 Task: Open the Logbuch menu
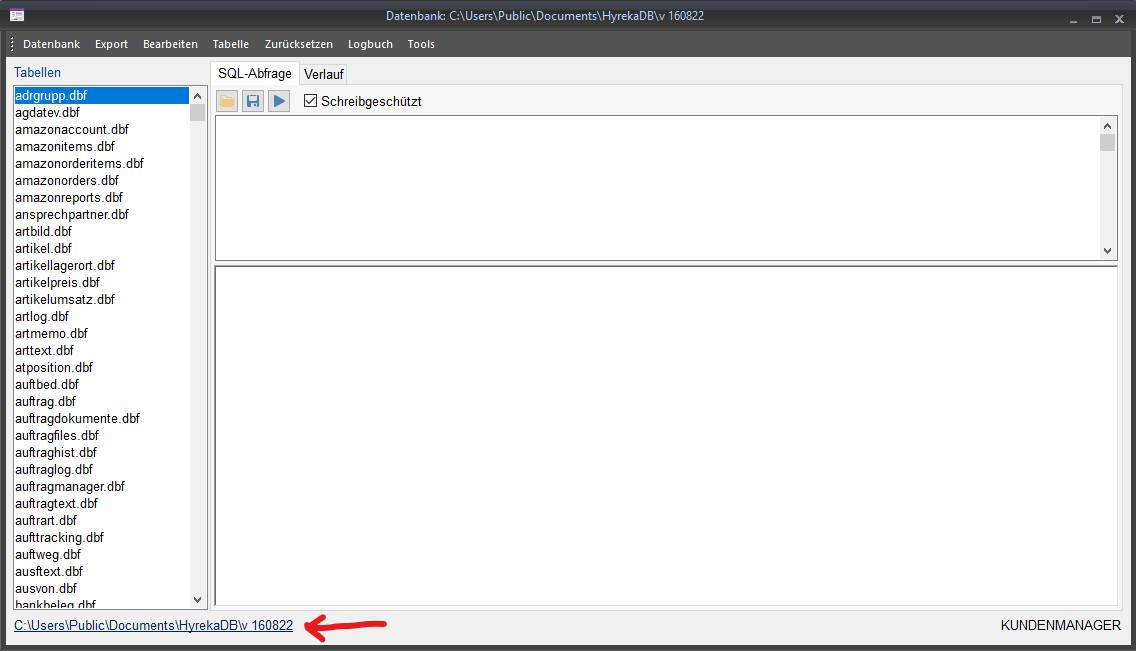coord(370,44)
